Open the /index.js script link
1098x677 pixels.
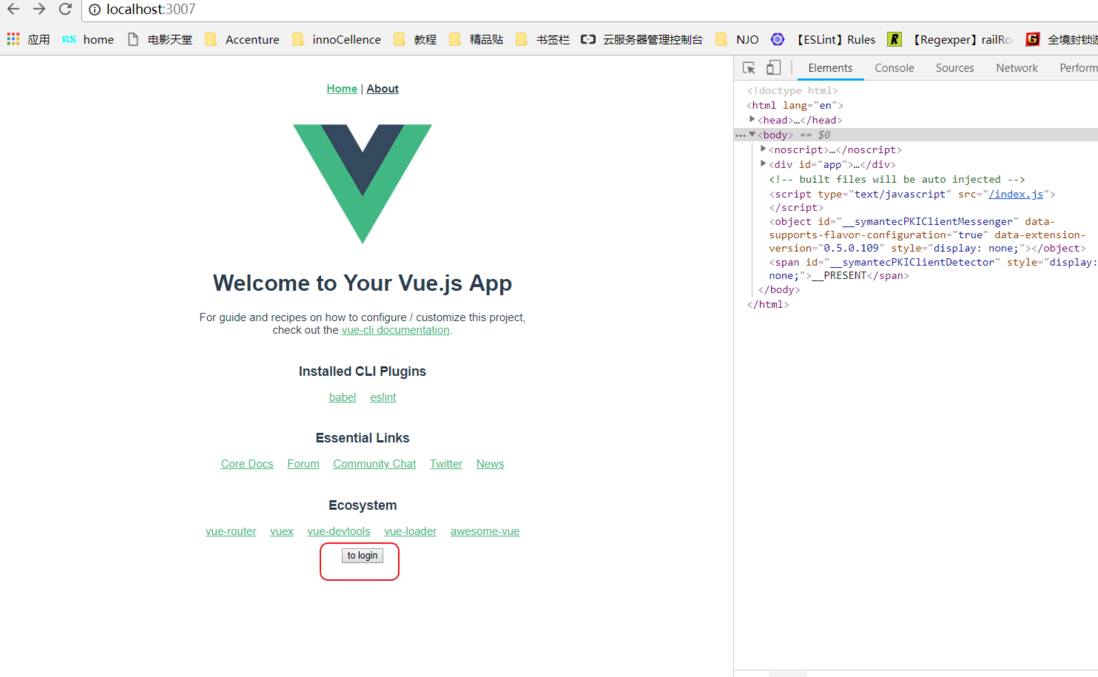(x=1016, y=194)
